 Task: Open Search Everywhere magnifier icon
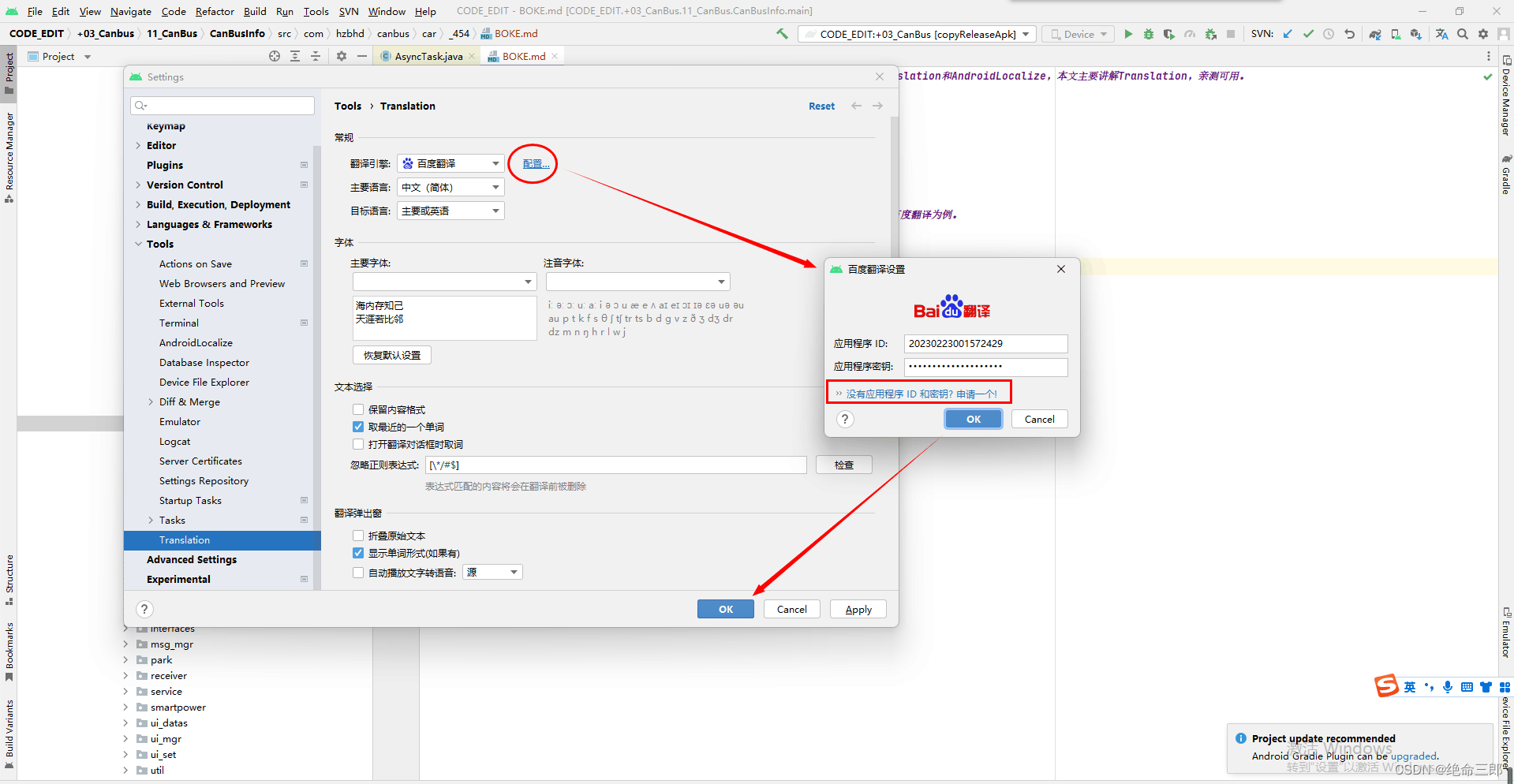pyautogui.click(x=1463, y=34)
